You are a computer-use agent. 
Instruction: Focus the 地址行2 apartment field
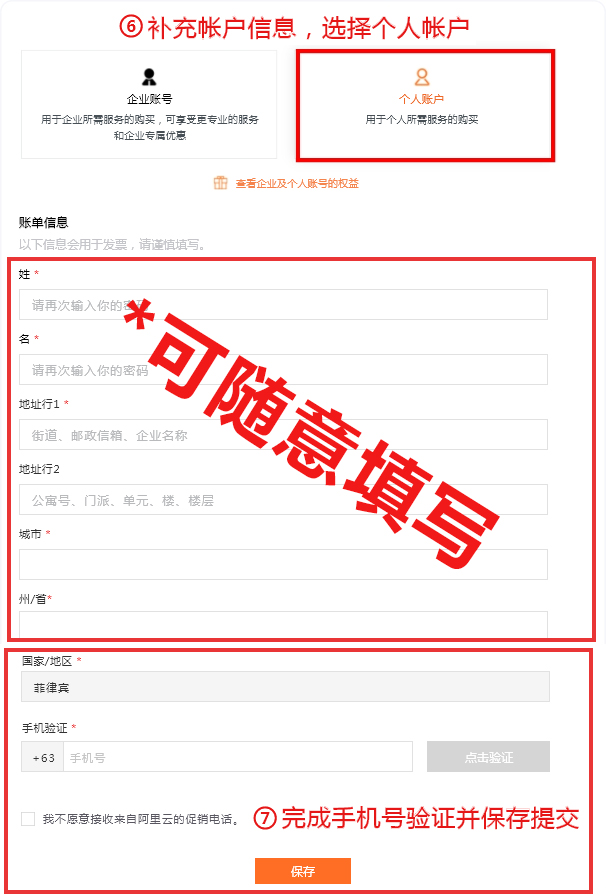click(x=283, y=500)
